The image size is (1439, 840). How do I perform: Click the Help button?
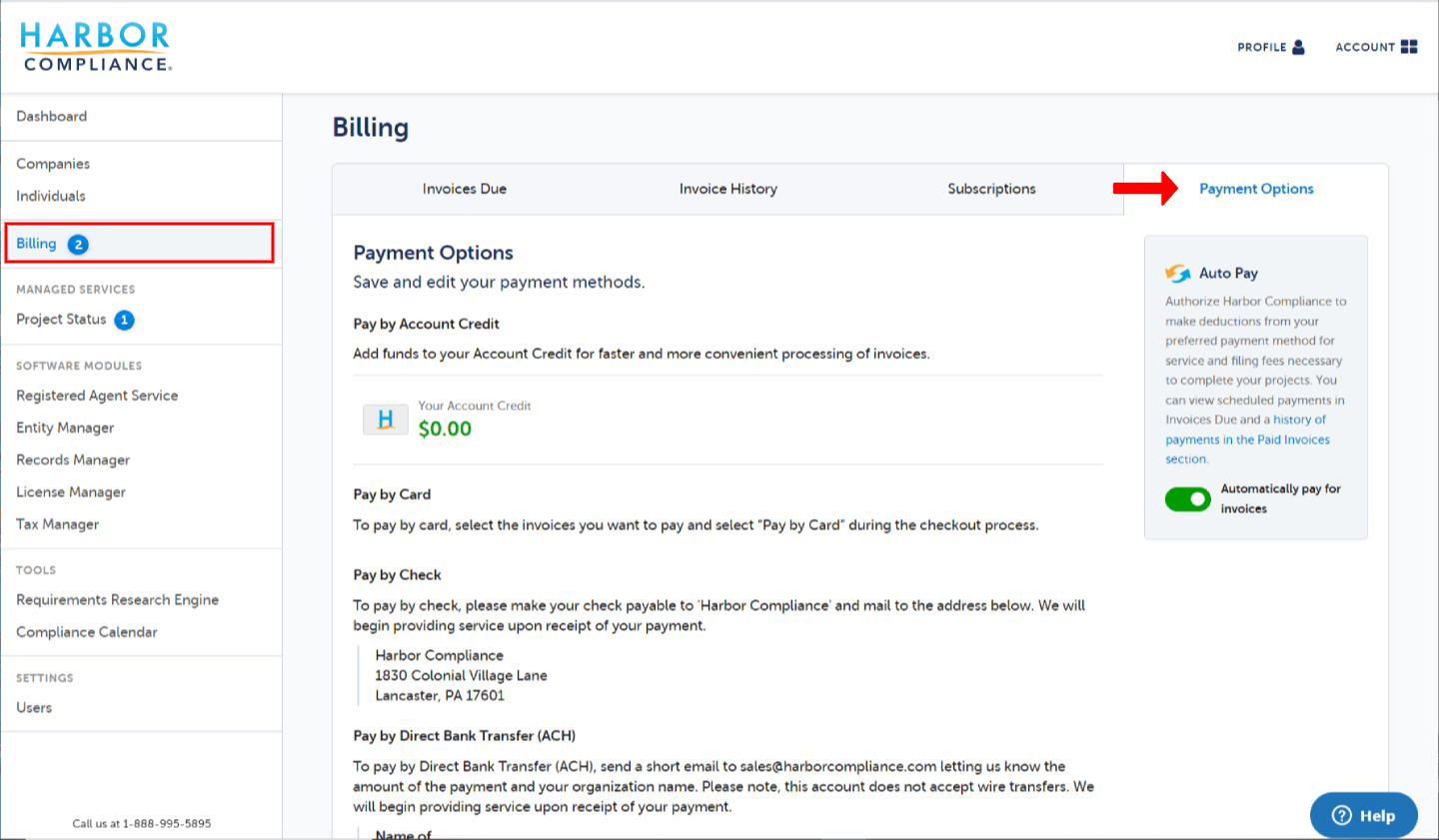click(1364, 815)
